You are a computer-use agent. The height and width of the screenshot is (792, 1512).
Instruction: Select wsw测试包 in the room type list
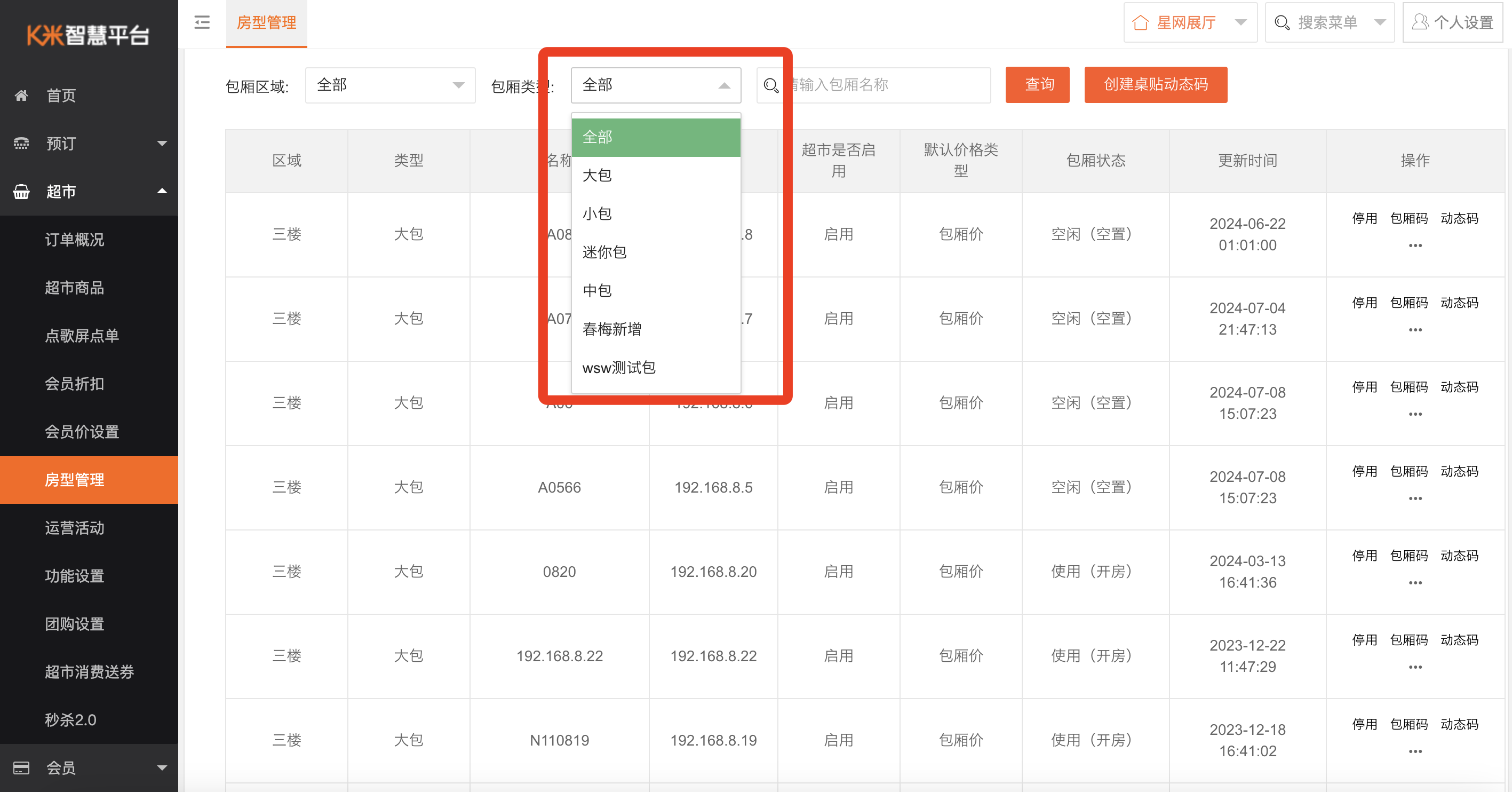pyautogui.click(x=656, y=368)
